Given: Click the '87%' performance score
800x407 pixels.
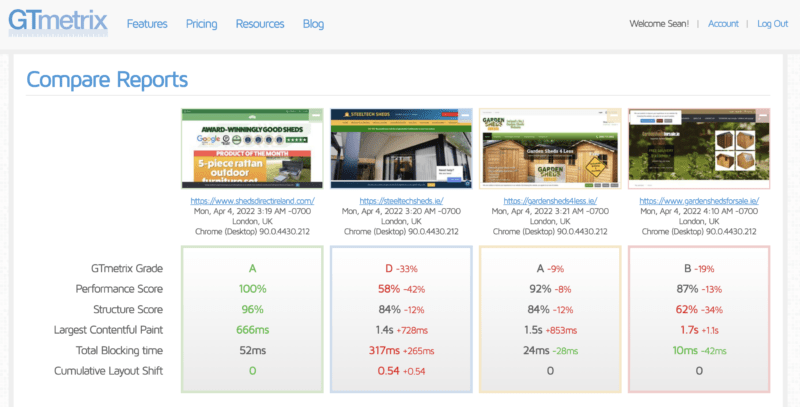Looking at the screenshot, I should (x=687, y=289).
